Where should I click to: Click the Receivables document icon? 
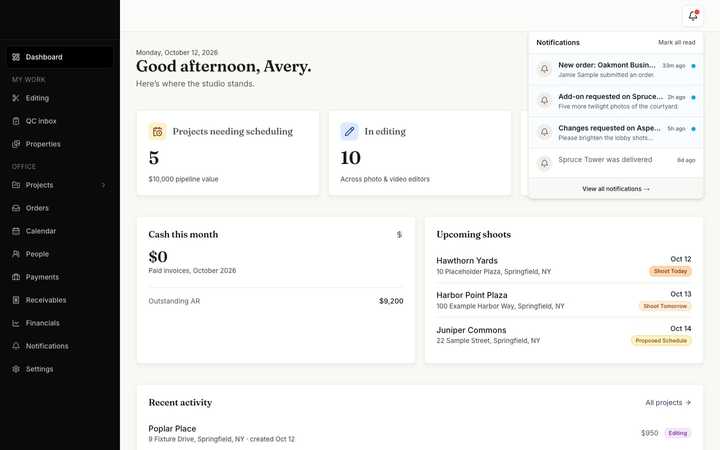16,300
